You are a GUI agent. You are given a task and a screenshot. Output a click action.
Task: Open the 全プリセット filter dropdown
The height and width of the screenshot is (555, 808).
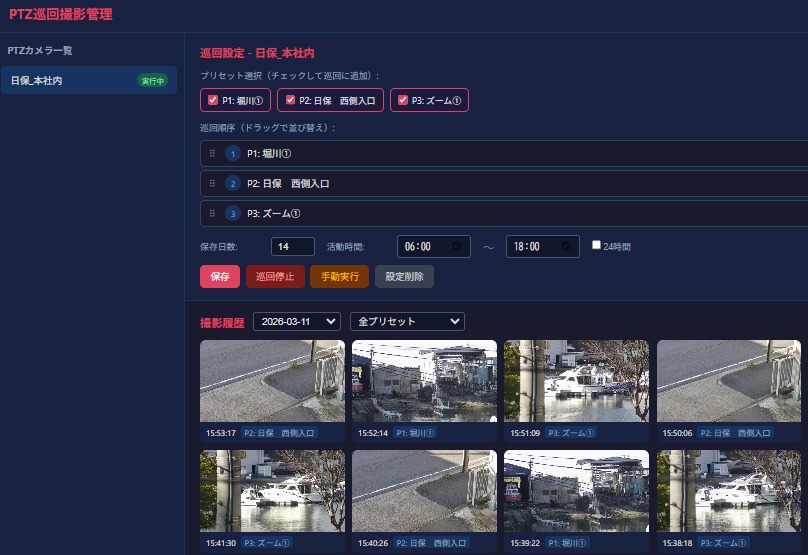407,322
